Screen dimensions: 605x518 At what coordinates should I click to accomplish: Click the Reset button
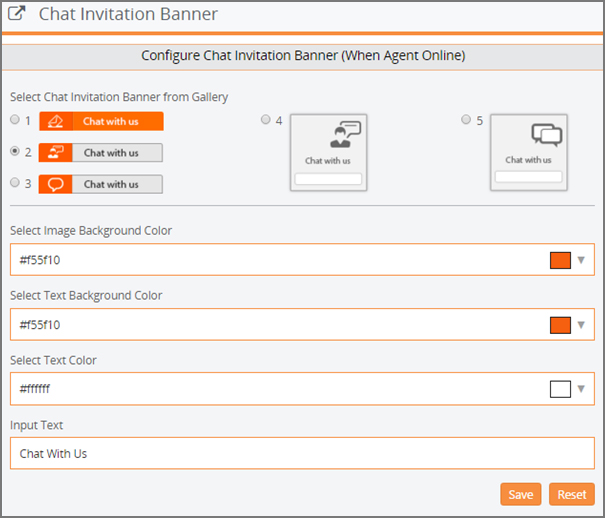(x=571, y=494)
